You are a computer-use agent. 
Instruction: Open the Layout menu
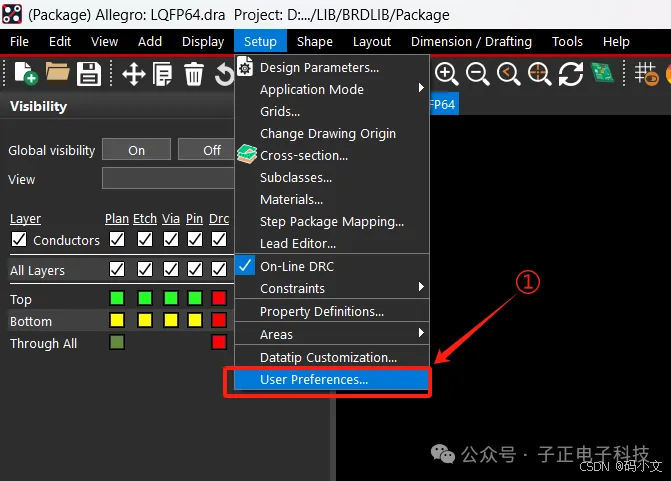point(372,42)
